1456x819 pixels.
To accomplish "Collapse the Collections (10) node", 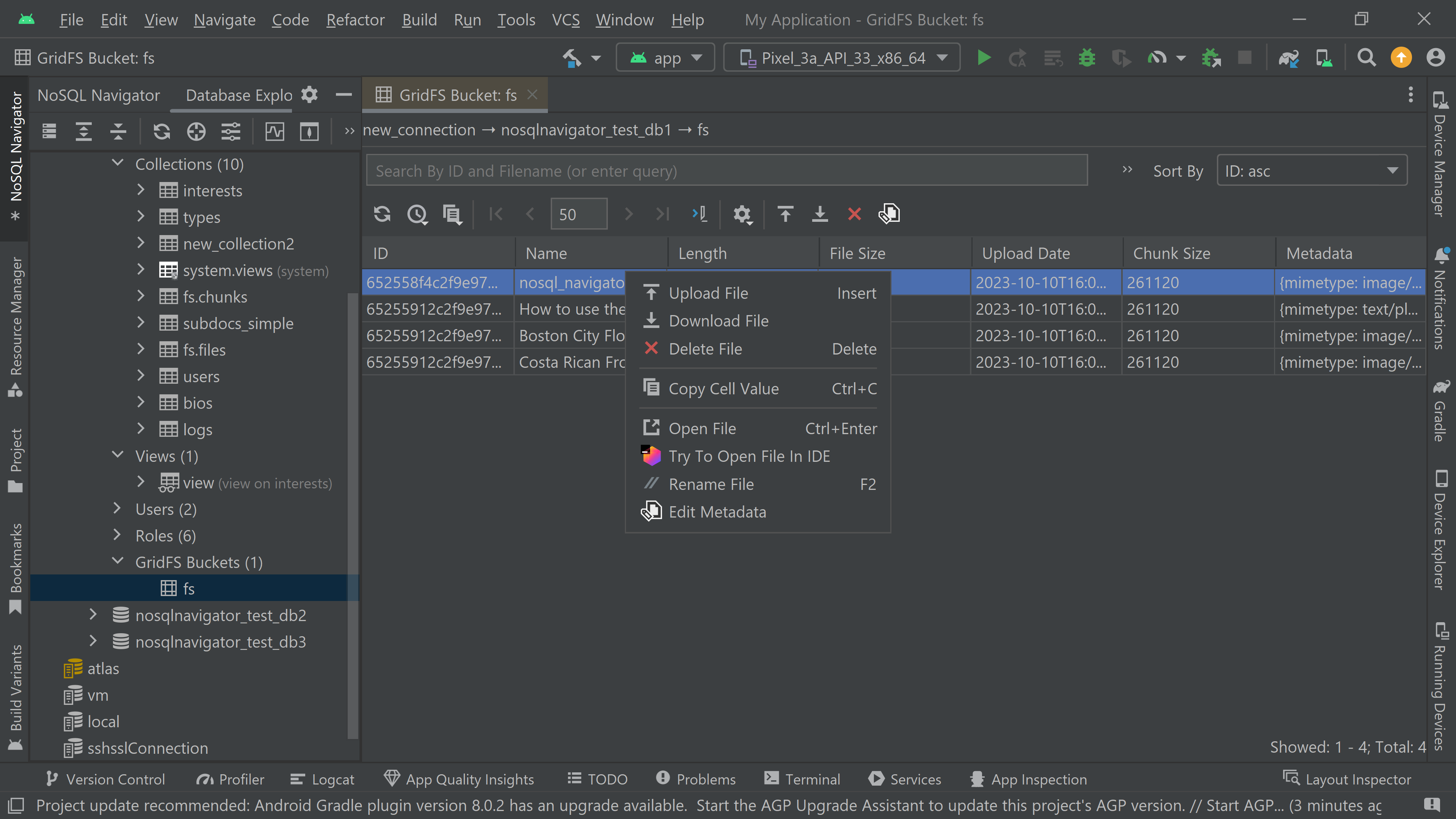I will click(118, 163).
